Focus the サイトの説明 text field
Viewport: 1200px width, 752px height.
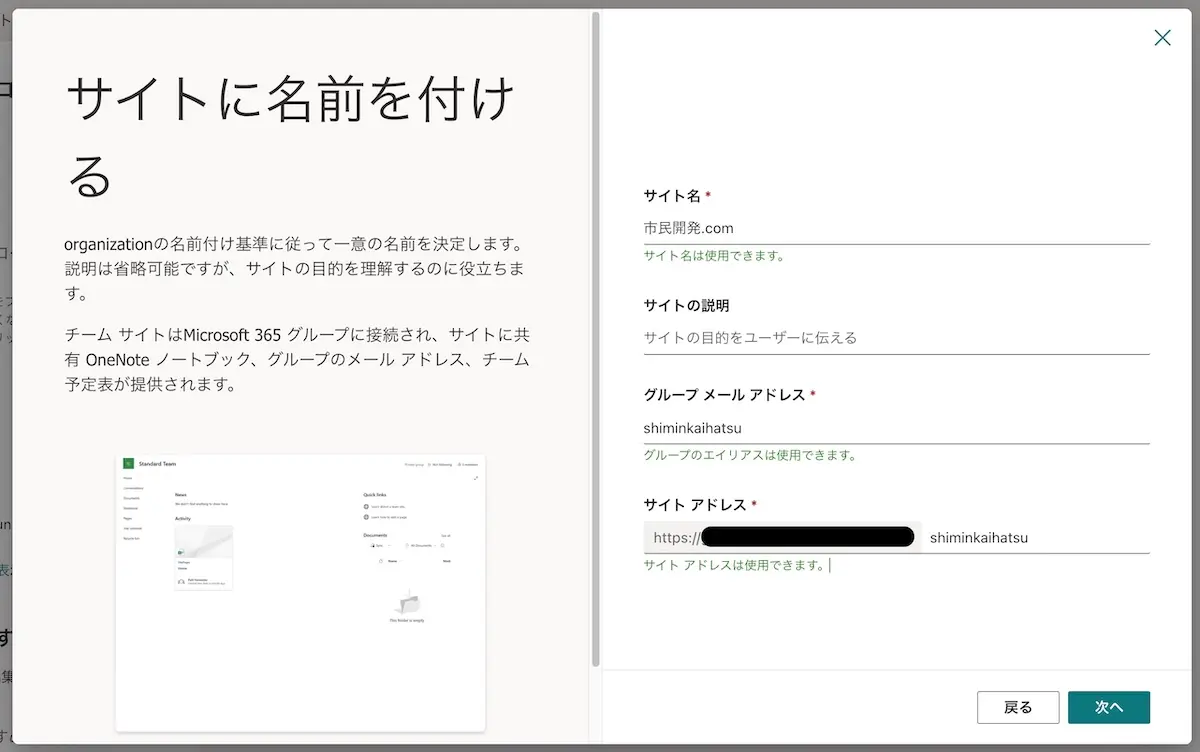point(896,338)
